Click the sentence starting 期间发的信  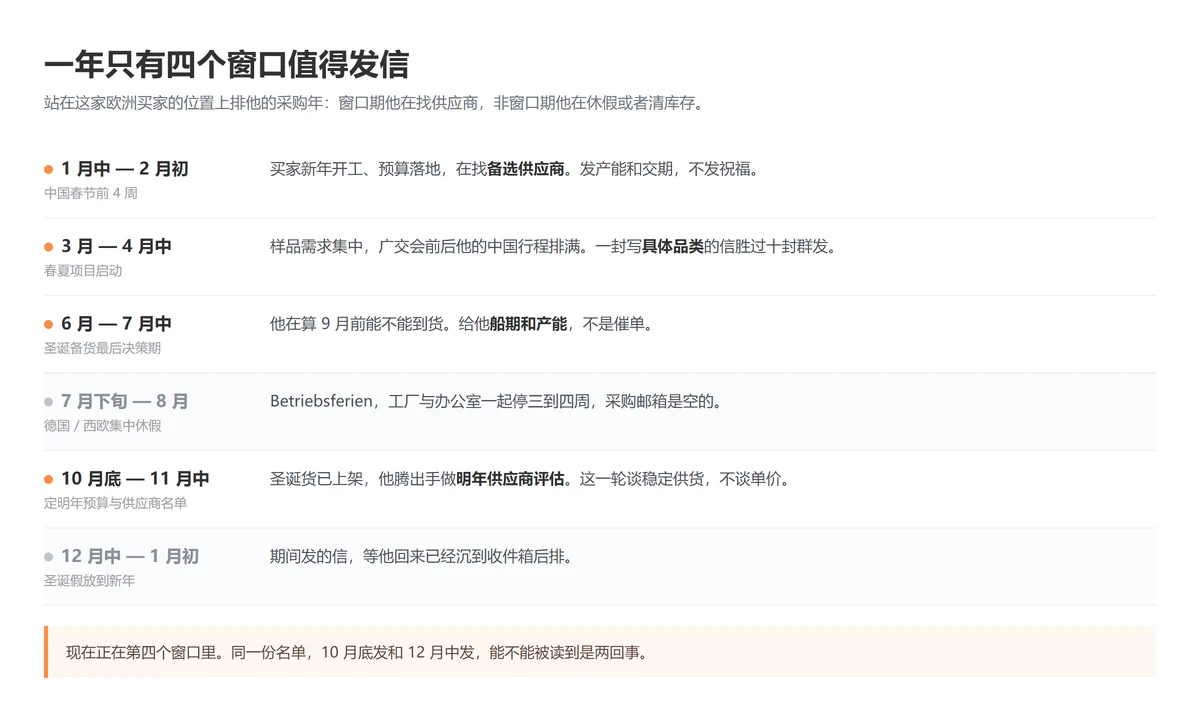(x=424, y=557)
